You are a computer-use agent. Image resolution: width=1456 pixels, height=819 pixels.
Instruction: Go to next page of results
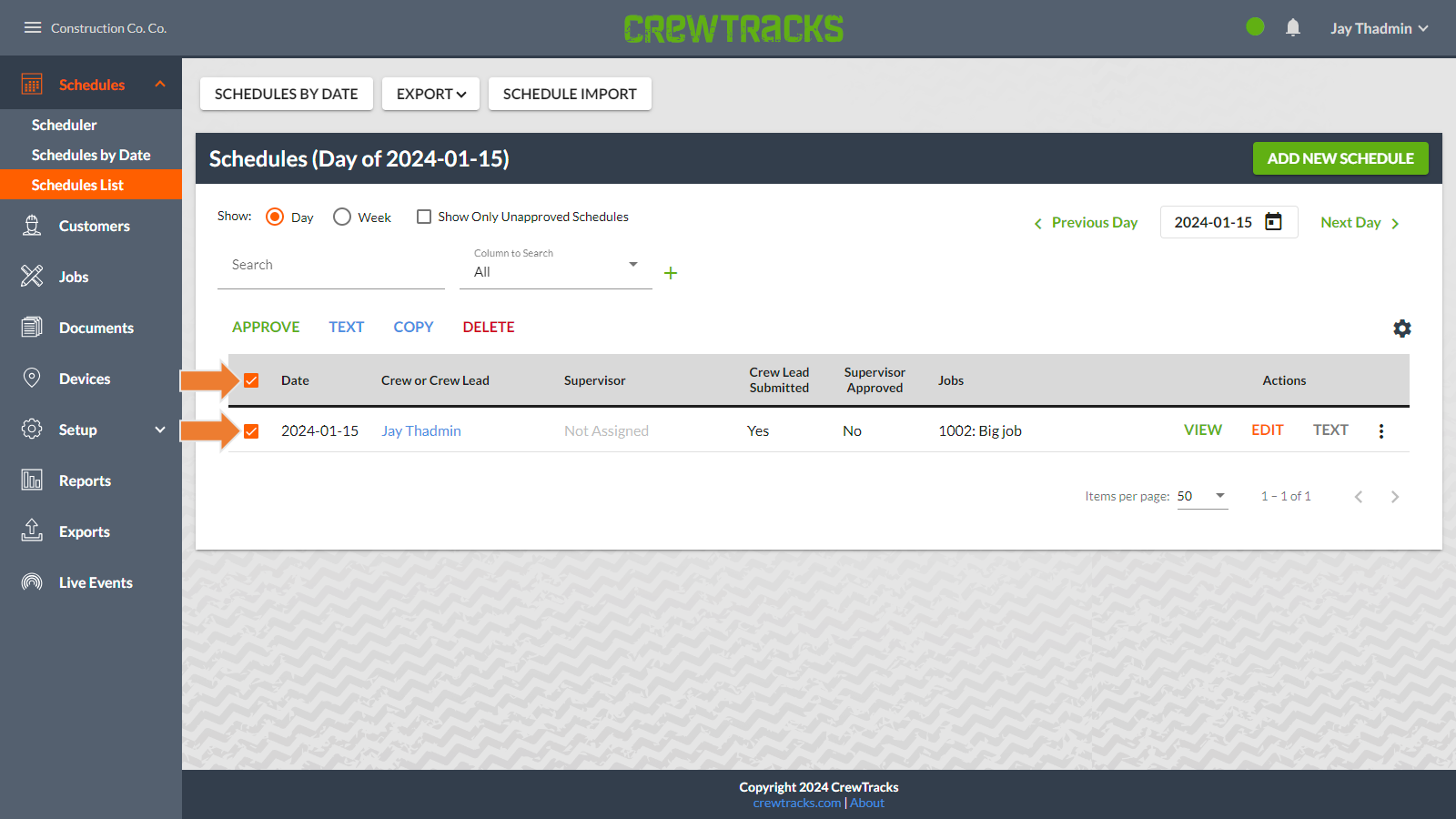click(x=1395, y=497)
